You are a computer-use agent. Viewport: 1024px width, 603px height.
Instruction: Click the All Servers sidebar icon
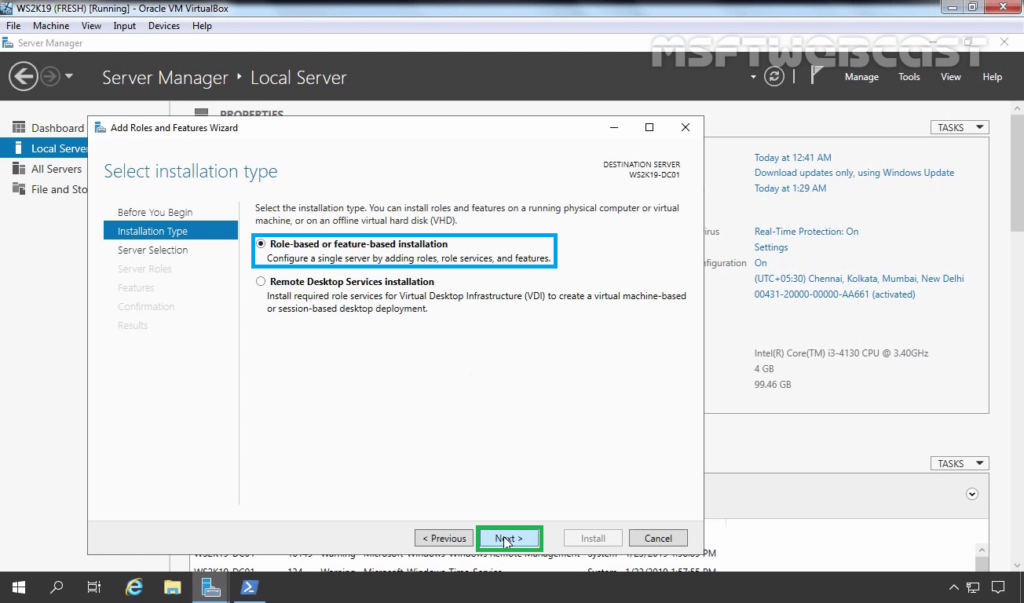point(18,169)
